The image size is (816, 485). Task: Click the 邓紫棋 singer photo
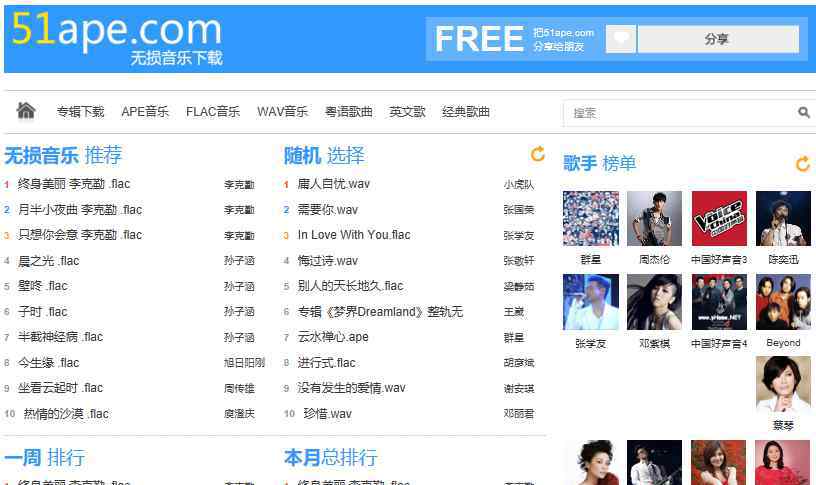(x=654, y=302)
